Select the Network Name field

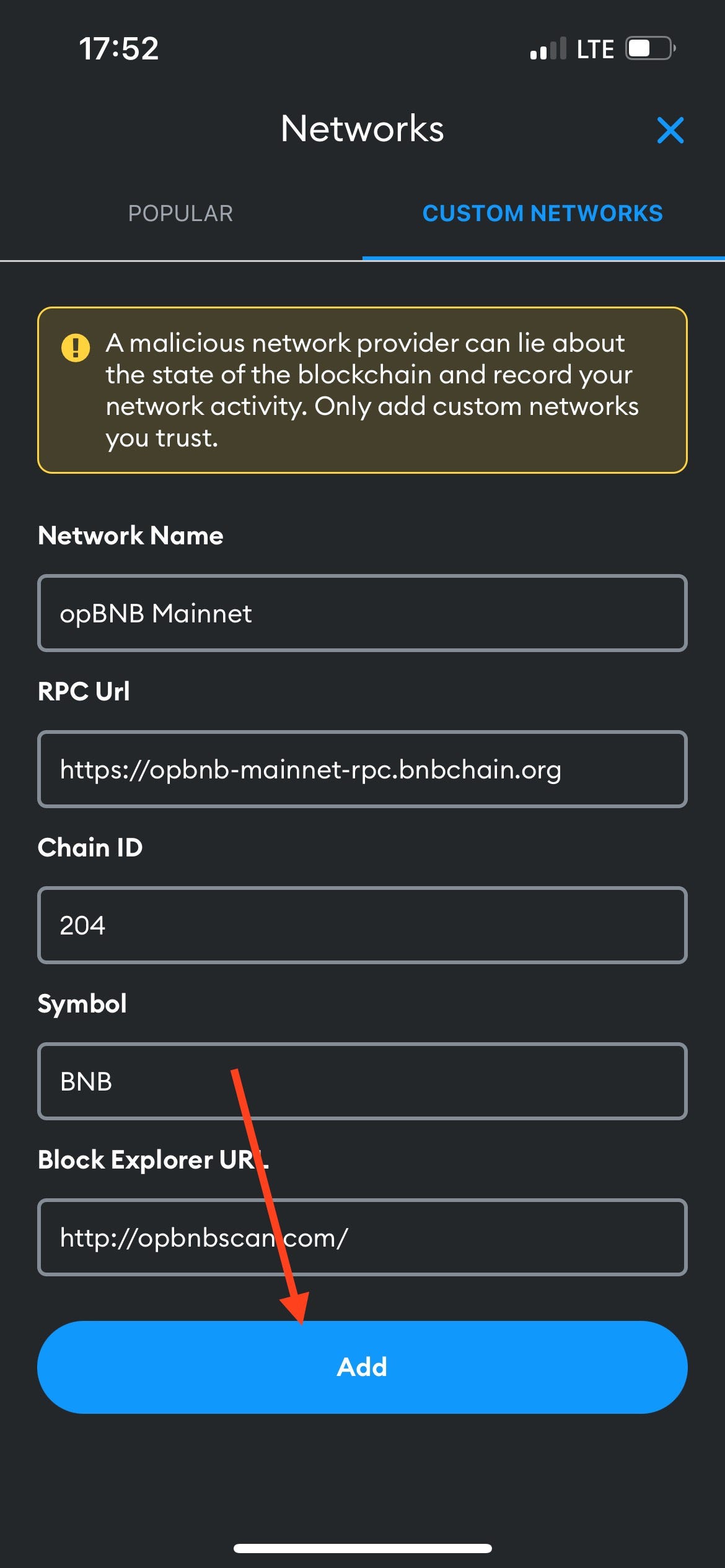click(362, 613)
